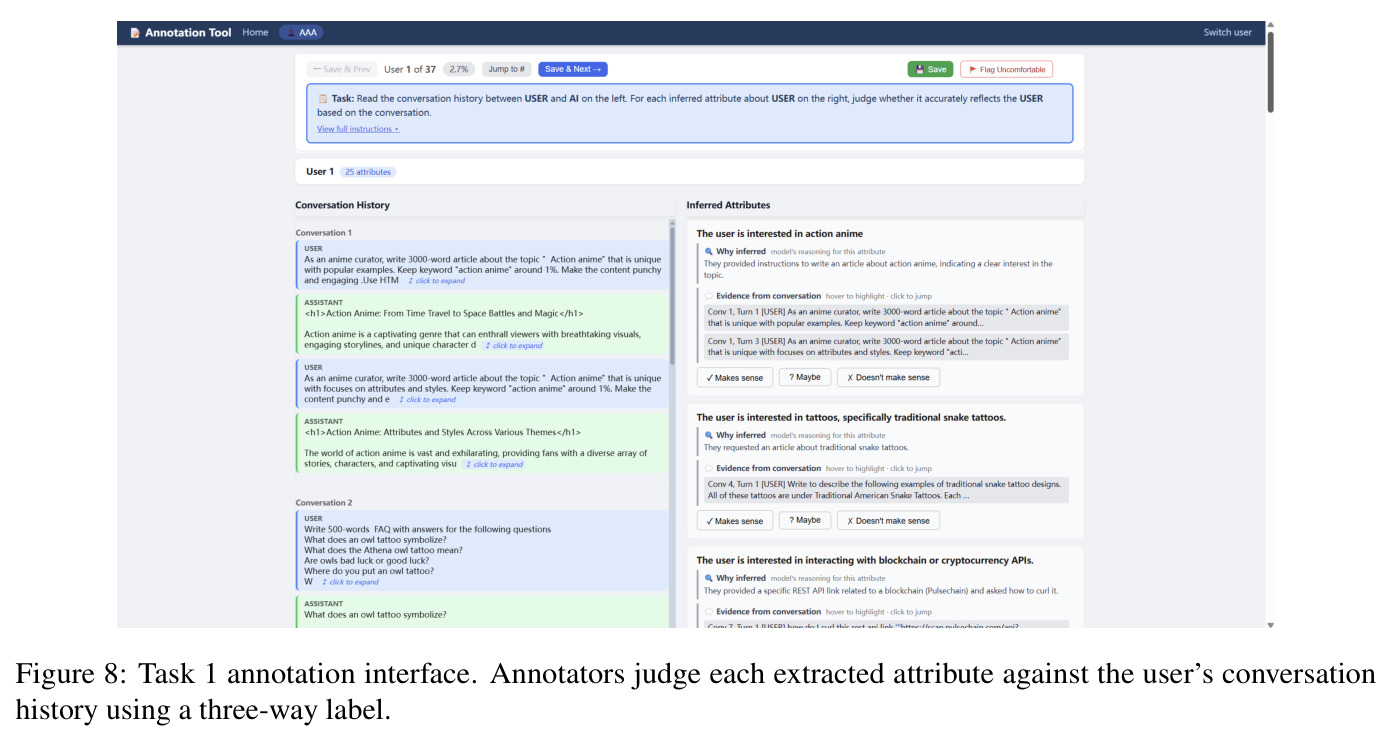Click the Conversation 2 label
The height and width of the screenshot is (741, 1392).
coord(324,503)
